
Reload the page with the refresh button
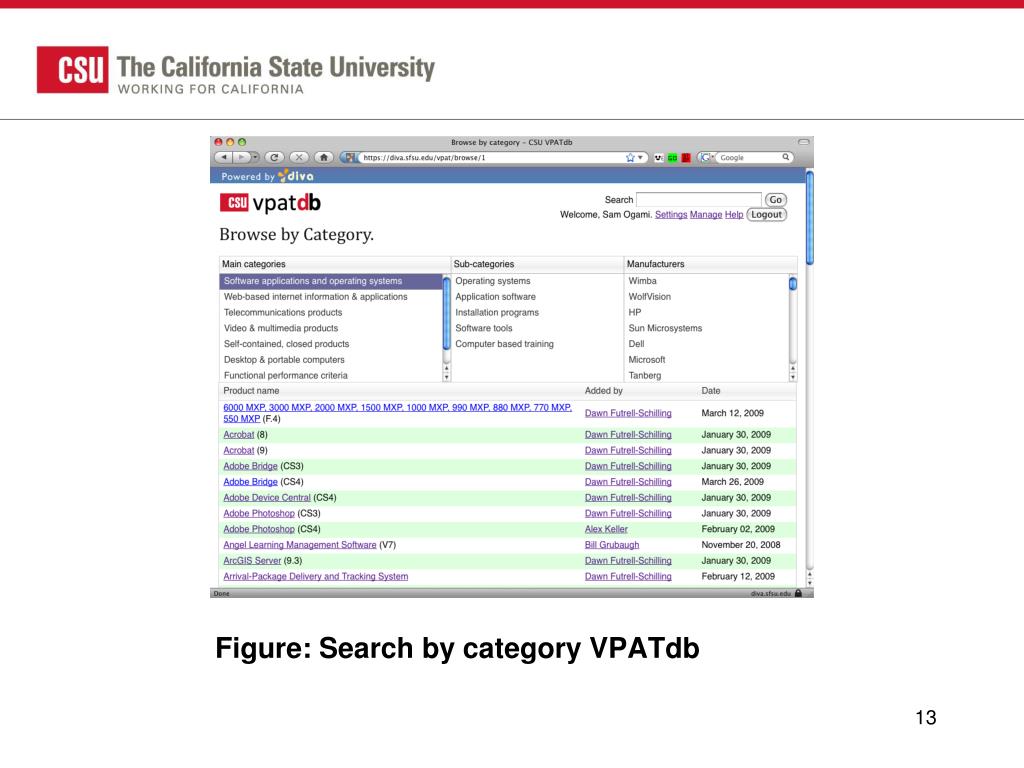pyautogui.click(x=274, y=157)
